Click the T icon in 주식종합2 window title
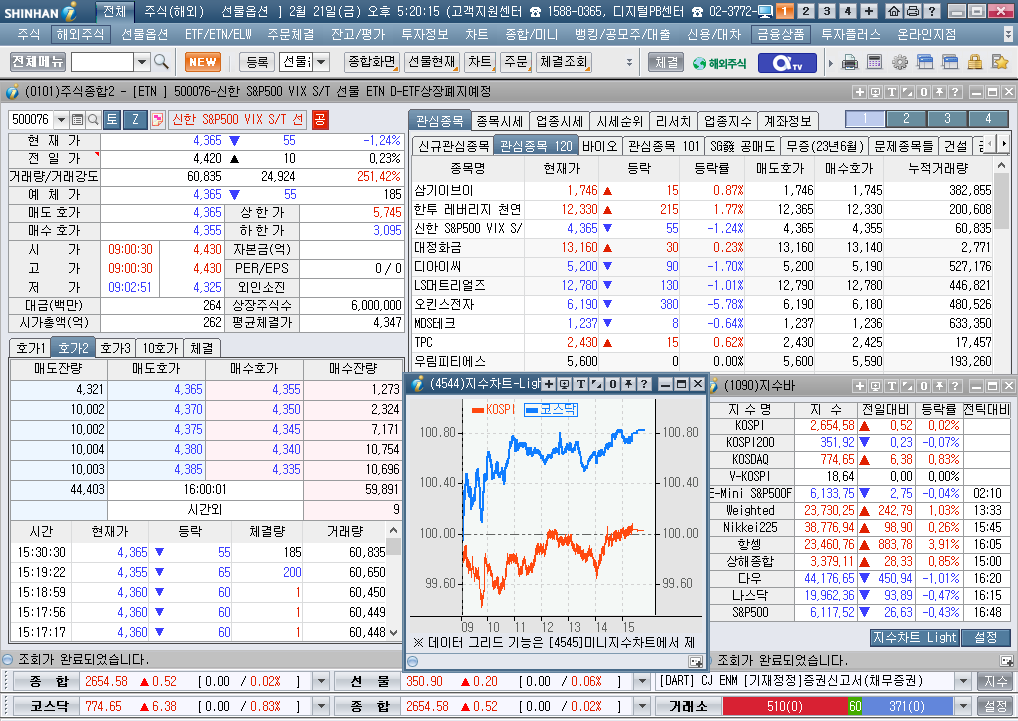This screenshot has width=1018, height=721. point(892,92)
